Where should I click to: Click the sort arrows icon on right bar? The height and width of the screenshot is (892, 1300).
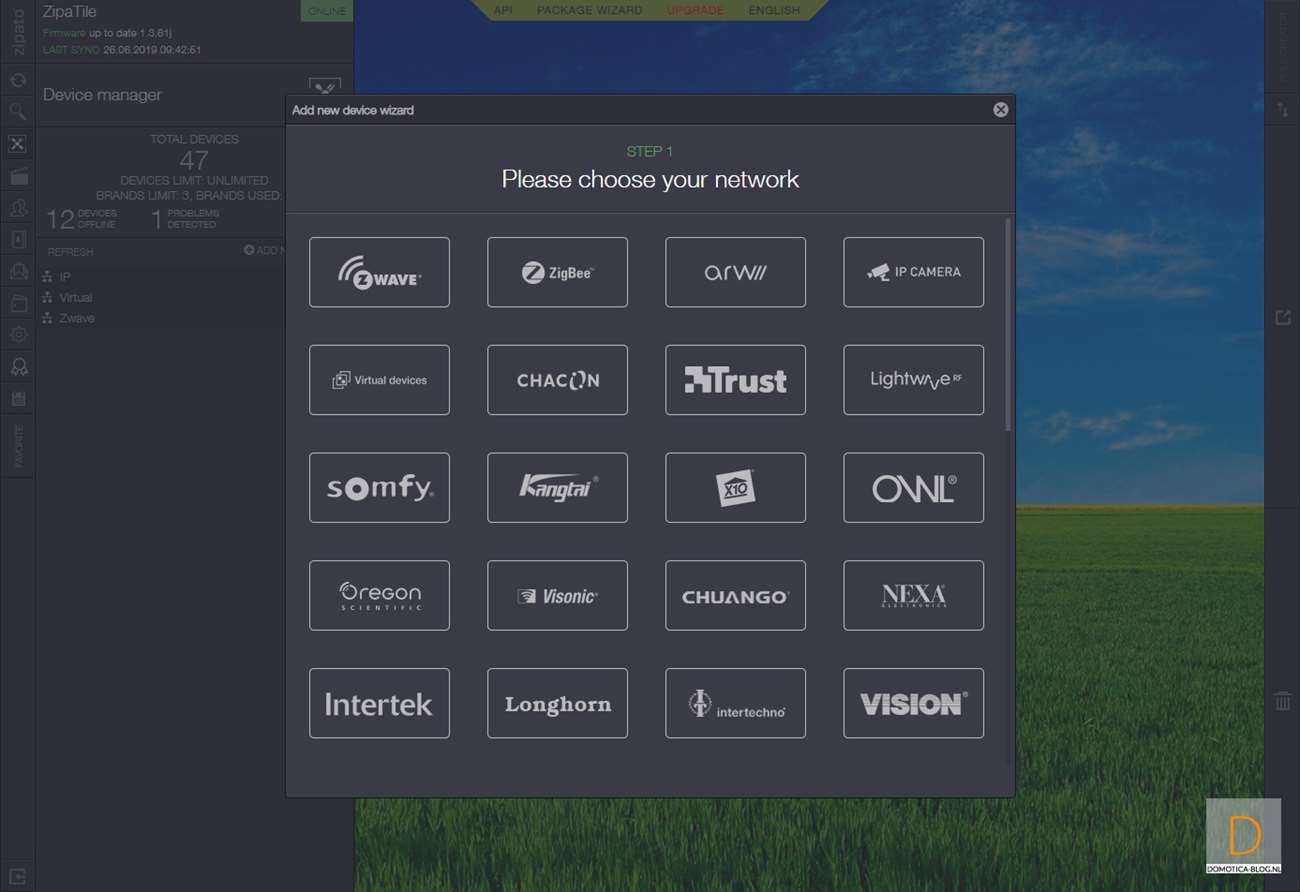click(1283, 110)
